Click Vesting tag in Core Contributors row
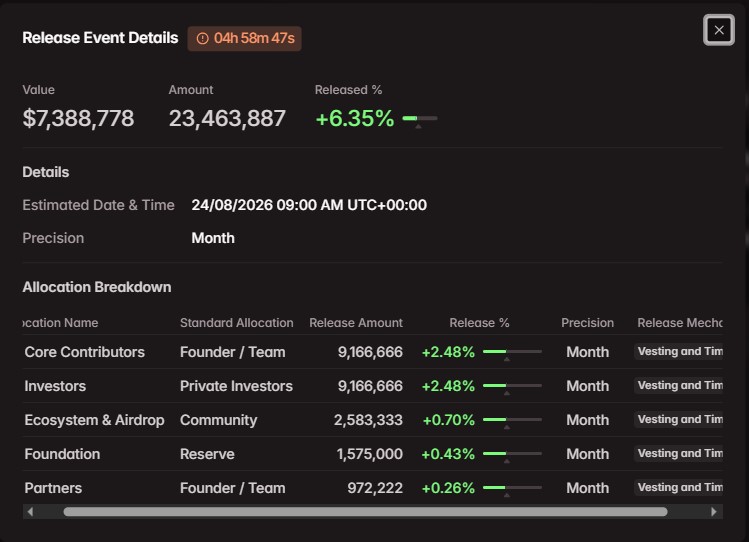The height and width of the screenshot is (542, 749). (678, 351)
